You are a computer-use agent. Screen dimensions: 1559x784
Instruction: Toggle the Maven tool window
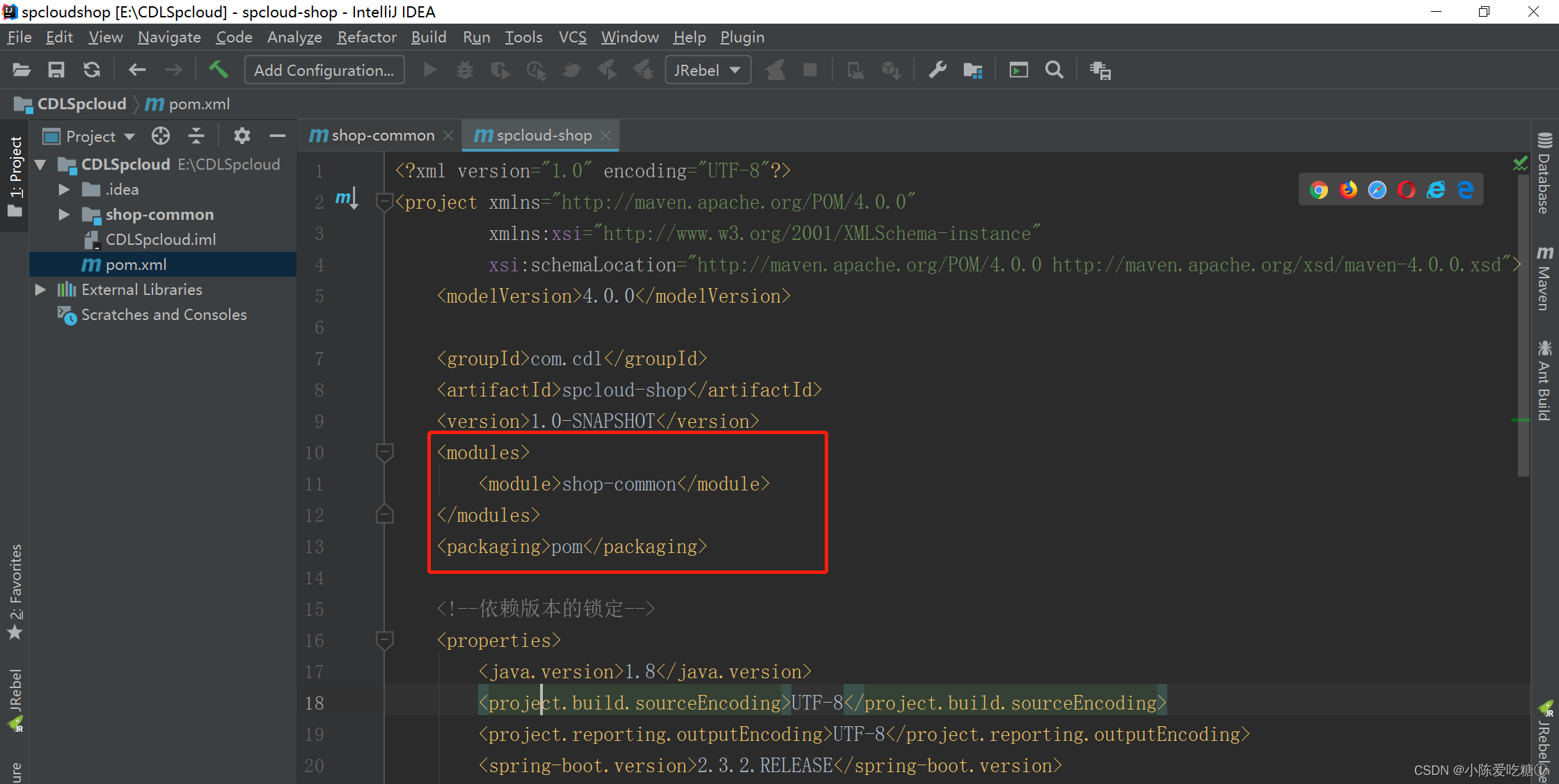(x=1544, y=278)
